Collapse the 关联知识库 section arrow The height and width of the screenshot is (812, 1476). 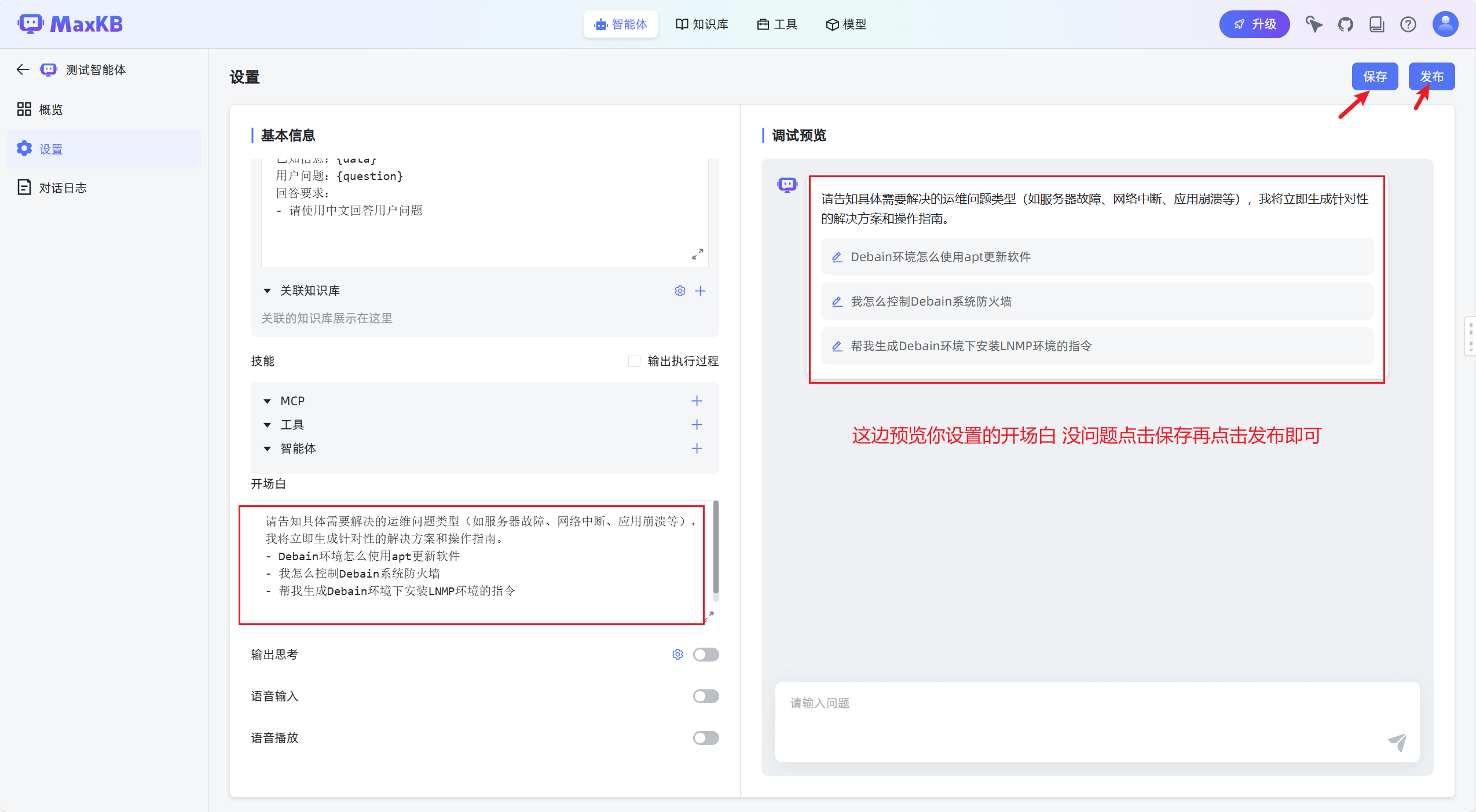(x=267, y=291)
